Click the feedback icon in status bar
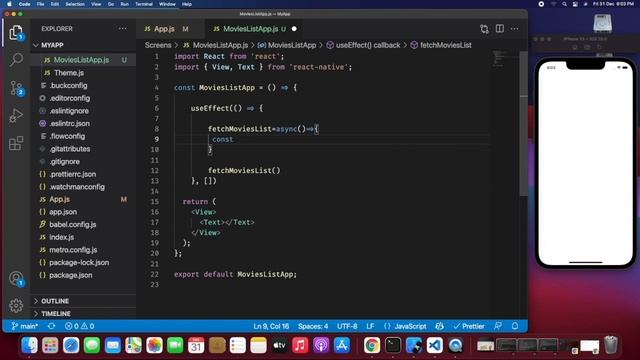Image resolution: width=640 pixels, height=360 pixels. point(498,326)
